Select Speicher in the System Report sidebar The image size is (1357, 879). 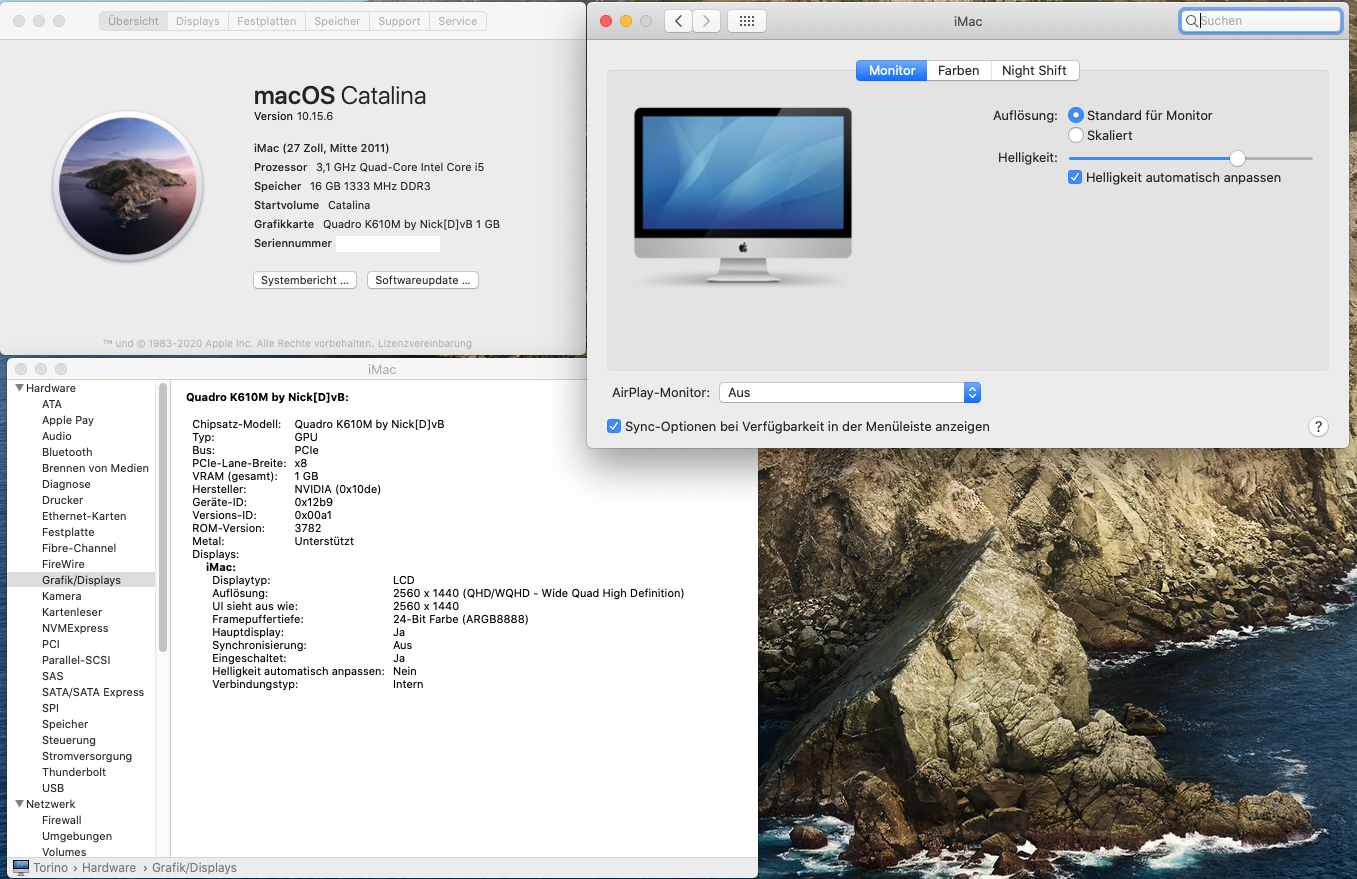pos(65,724)
